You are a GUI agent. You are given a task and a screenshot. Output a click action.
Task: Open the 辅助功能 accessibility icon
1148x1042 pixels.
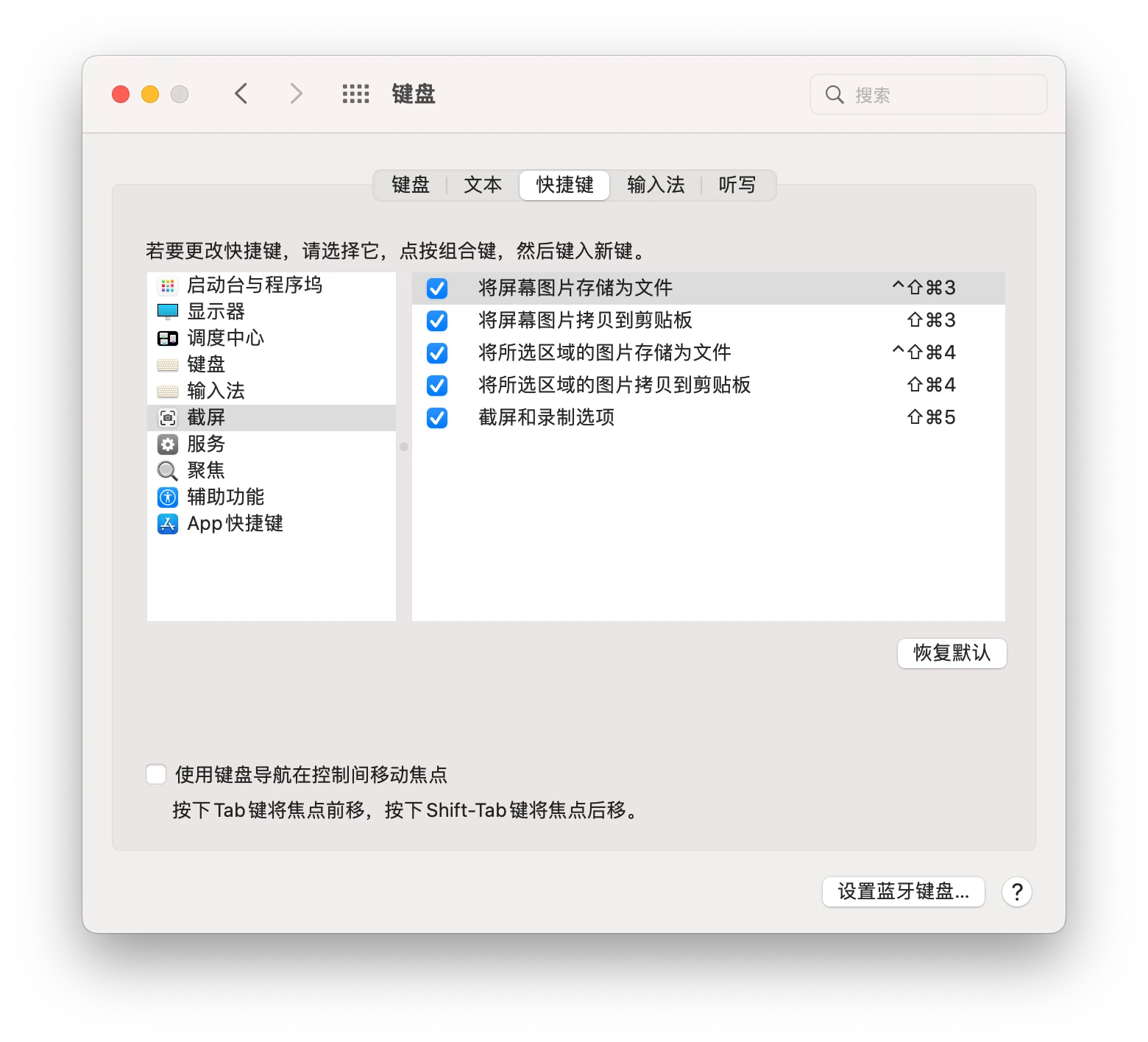click(x=168, y=497)
